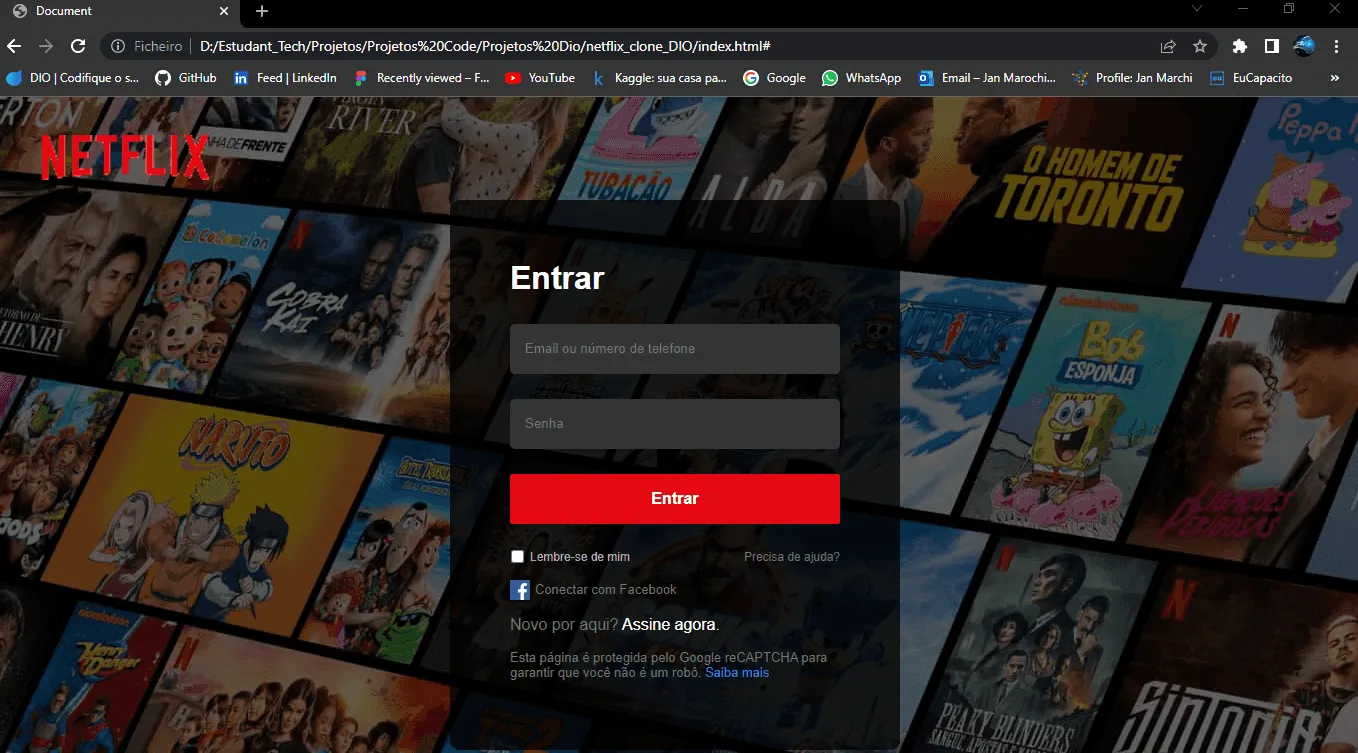Viewport: 1358px width, 753px height.
Task: Open the EuCapacito bookmark
Action: (1251, 77)
